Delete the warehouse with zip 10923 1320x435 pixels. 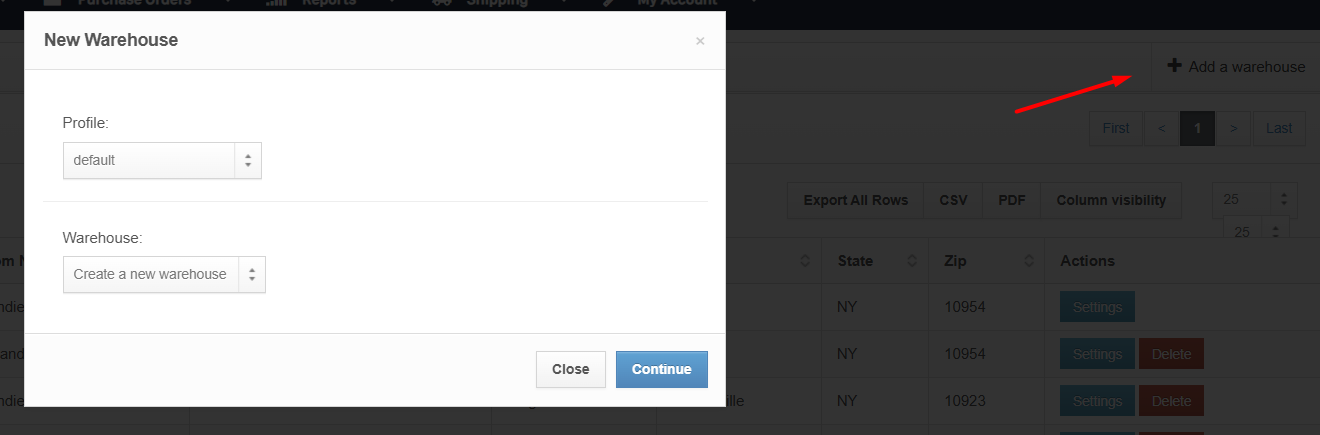1171,401
